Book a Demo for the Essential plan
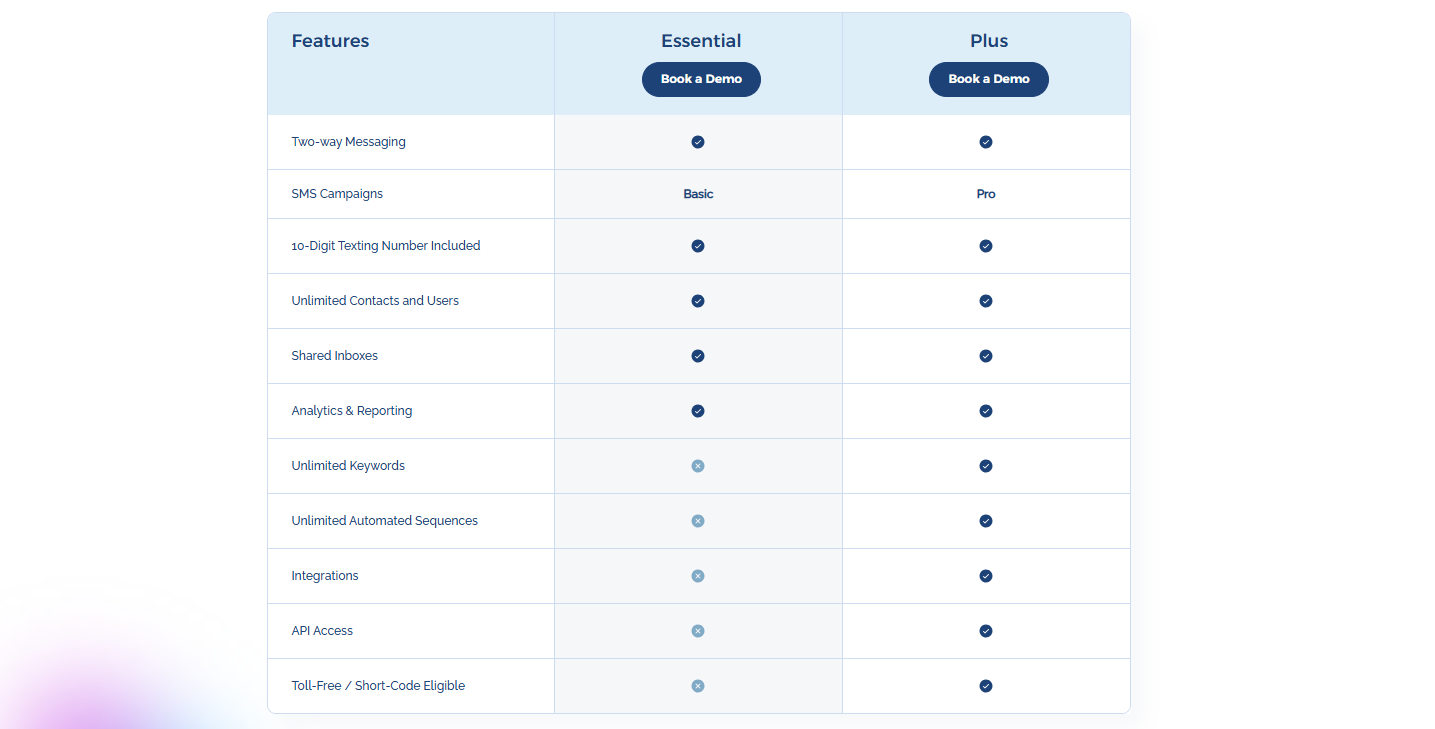This screenshot has height=729, width=1435. pos(701,79)
